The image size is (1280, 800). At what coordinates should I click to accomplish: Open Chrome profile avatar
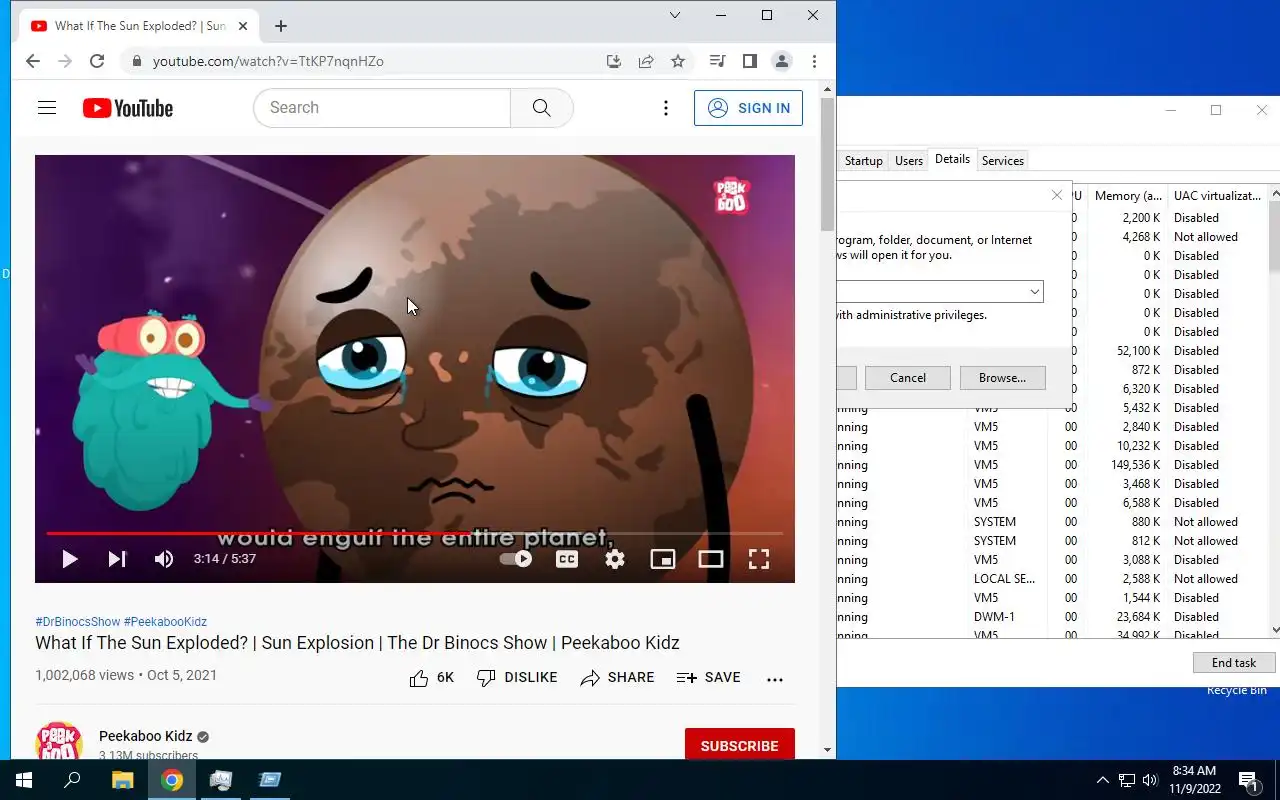782,61
